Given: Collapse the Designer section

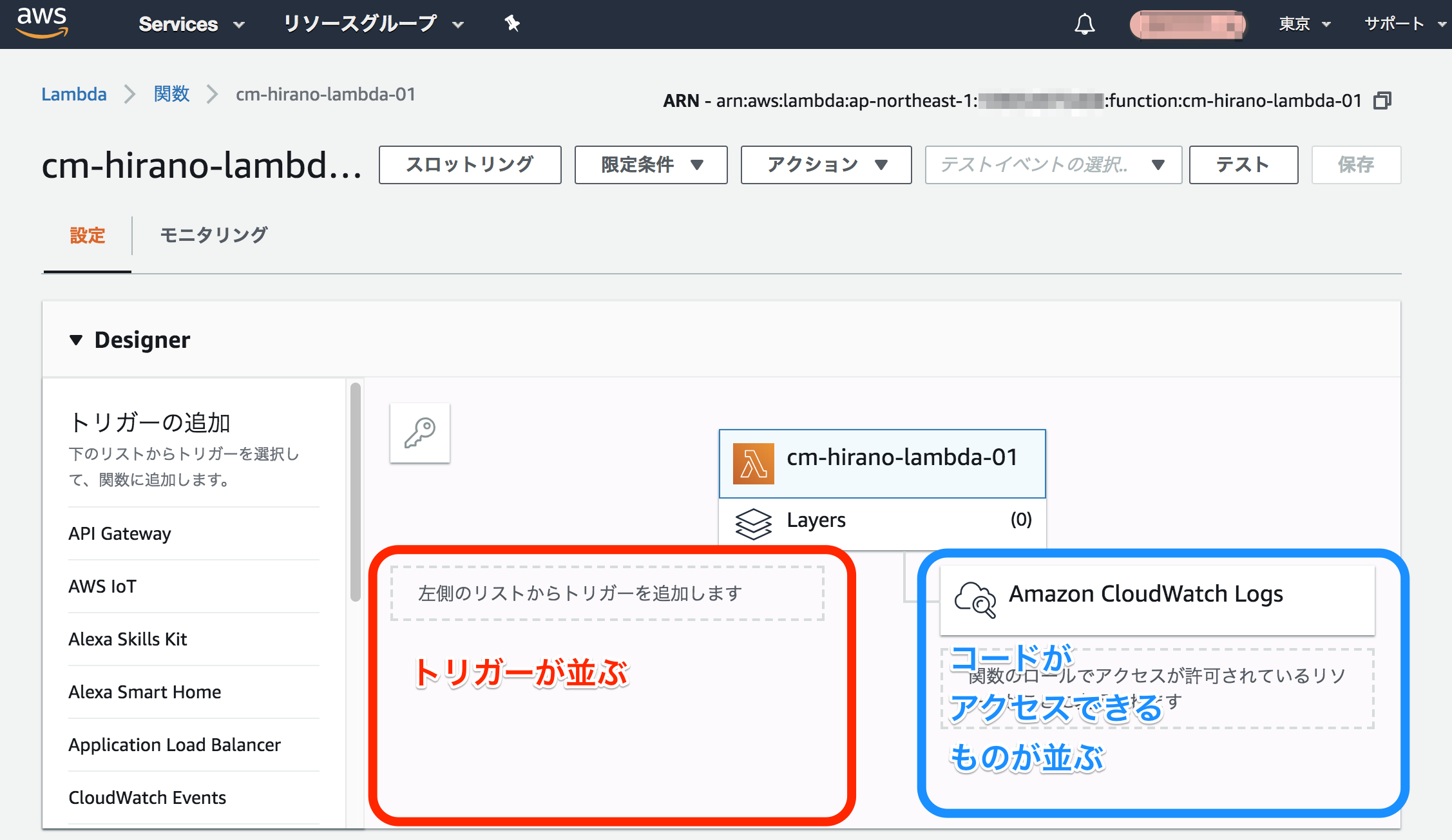Looking at the screenshot, I should pyautogui.click(x=76, y=340).
